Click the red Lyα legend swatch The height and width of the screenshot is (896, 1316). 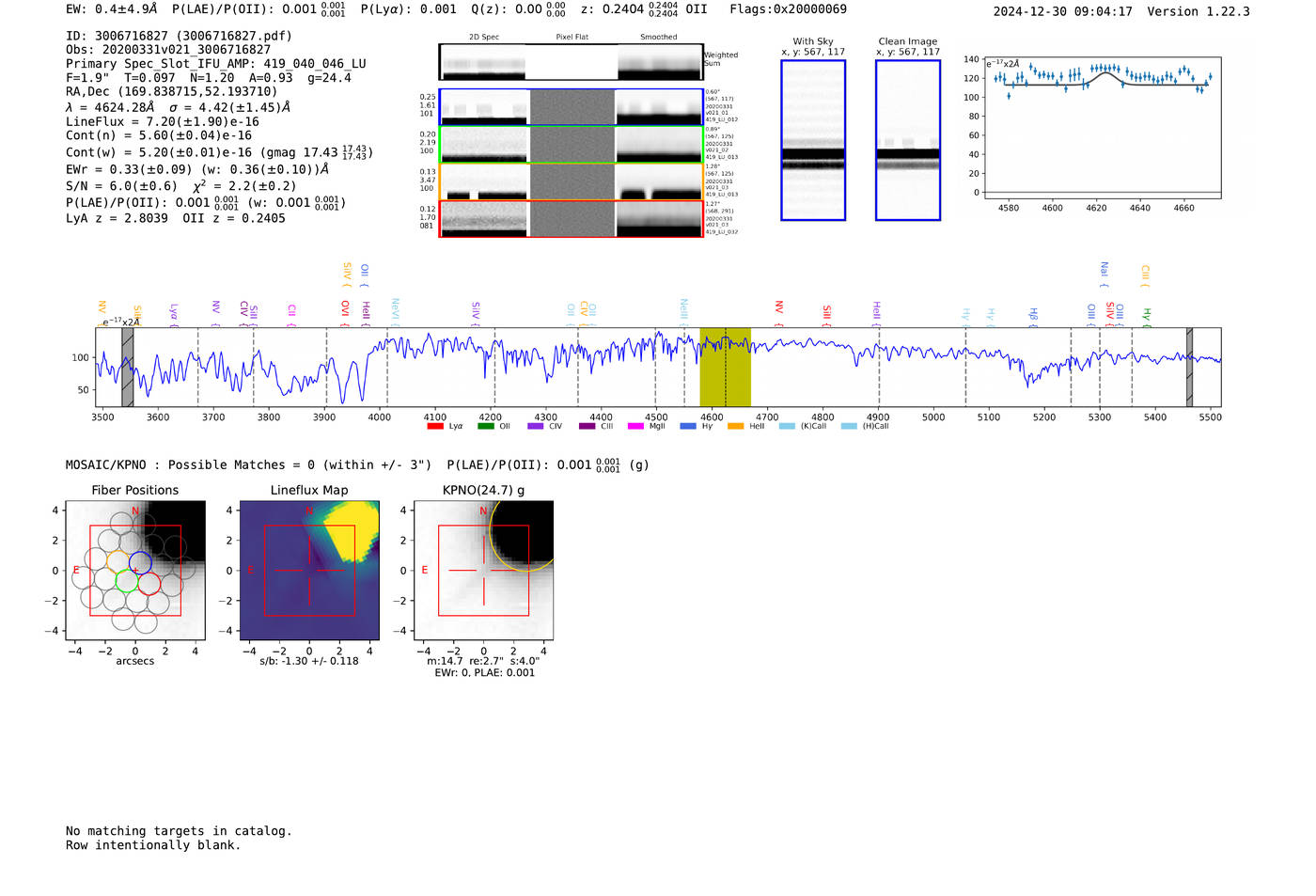[435, 426]
